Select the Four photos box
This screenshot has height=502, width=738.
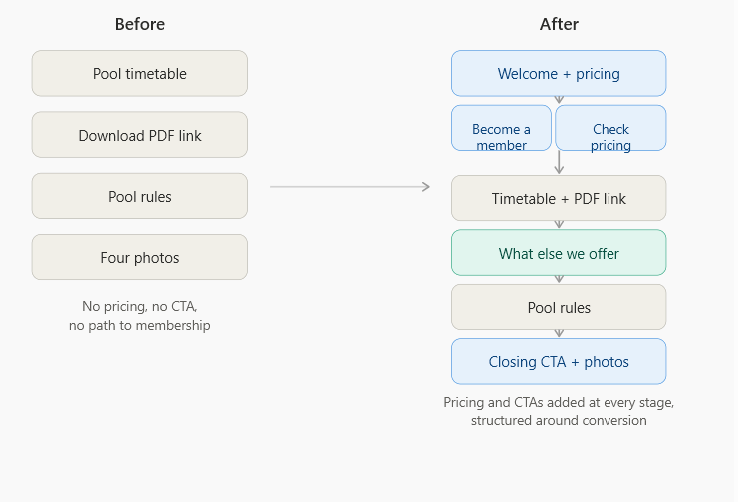[140, 257]
